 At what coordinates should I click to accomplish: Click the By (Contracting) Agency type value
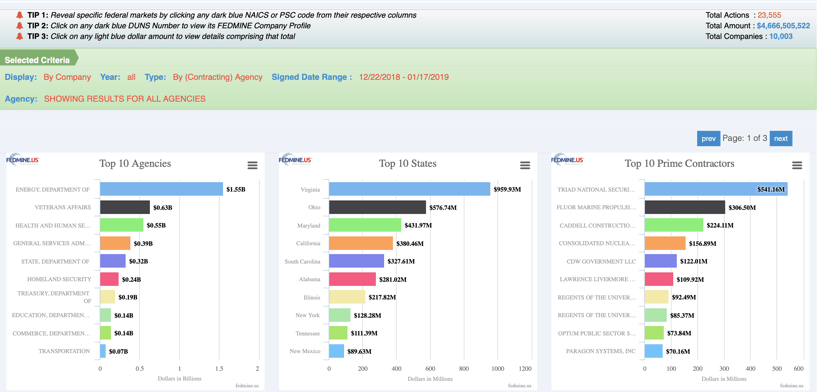[x=218, y=77]
